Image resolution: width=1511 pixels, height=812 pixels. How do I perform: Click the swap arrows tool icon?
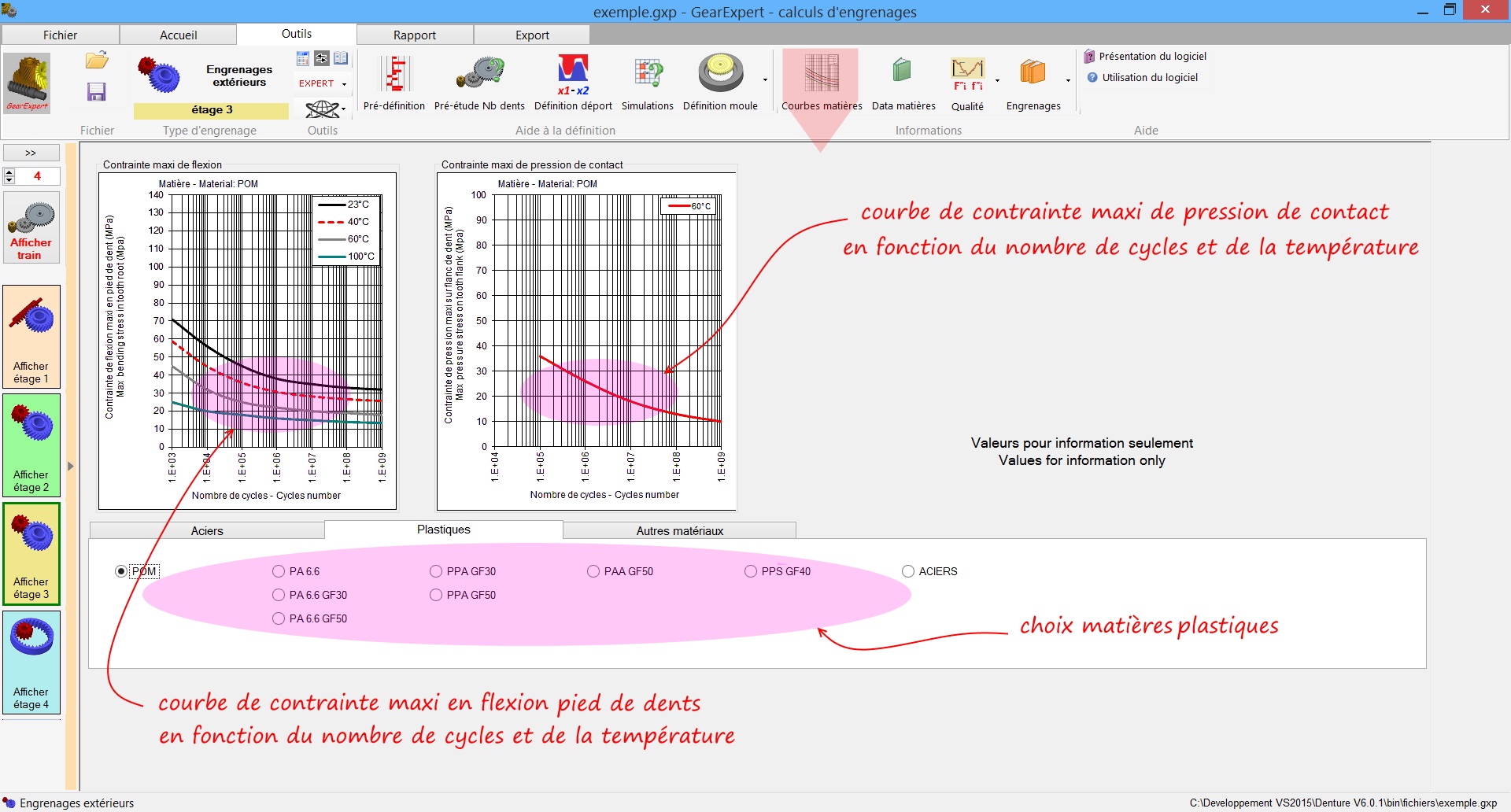pos(322,58)
